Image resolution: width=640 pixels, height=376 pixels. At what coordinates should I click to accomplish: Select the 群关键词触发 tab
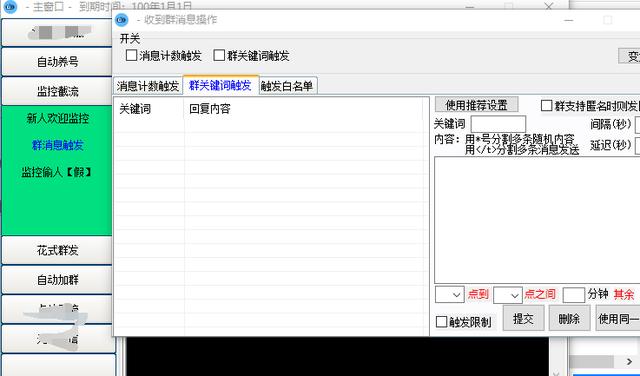click(x=220, y=85)
